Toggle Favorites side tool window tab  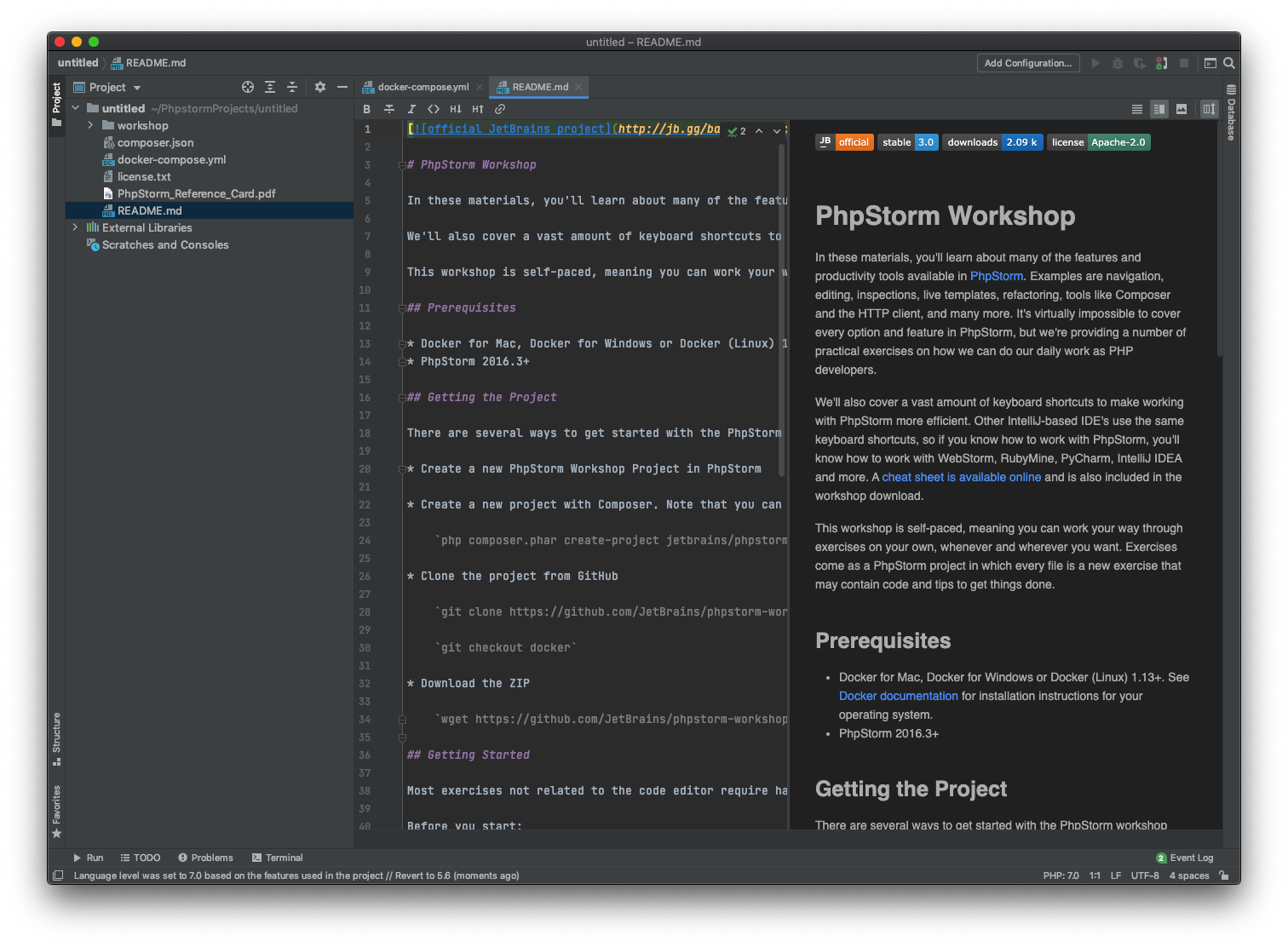click(57, 811)
